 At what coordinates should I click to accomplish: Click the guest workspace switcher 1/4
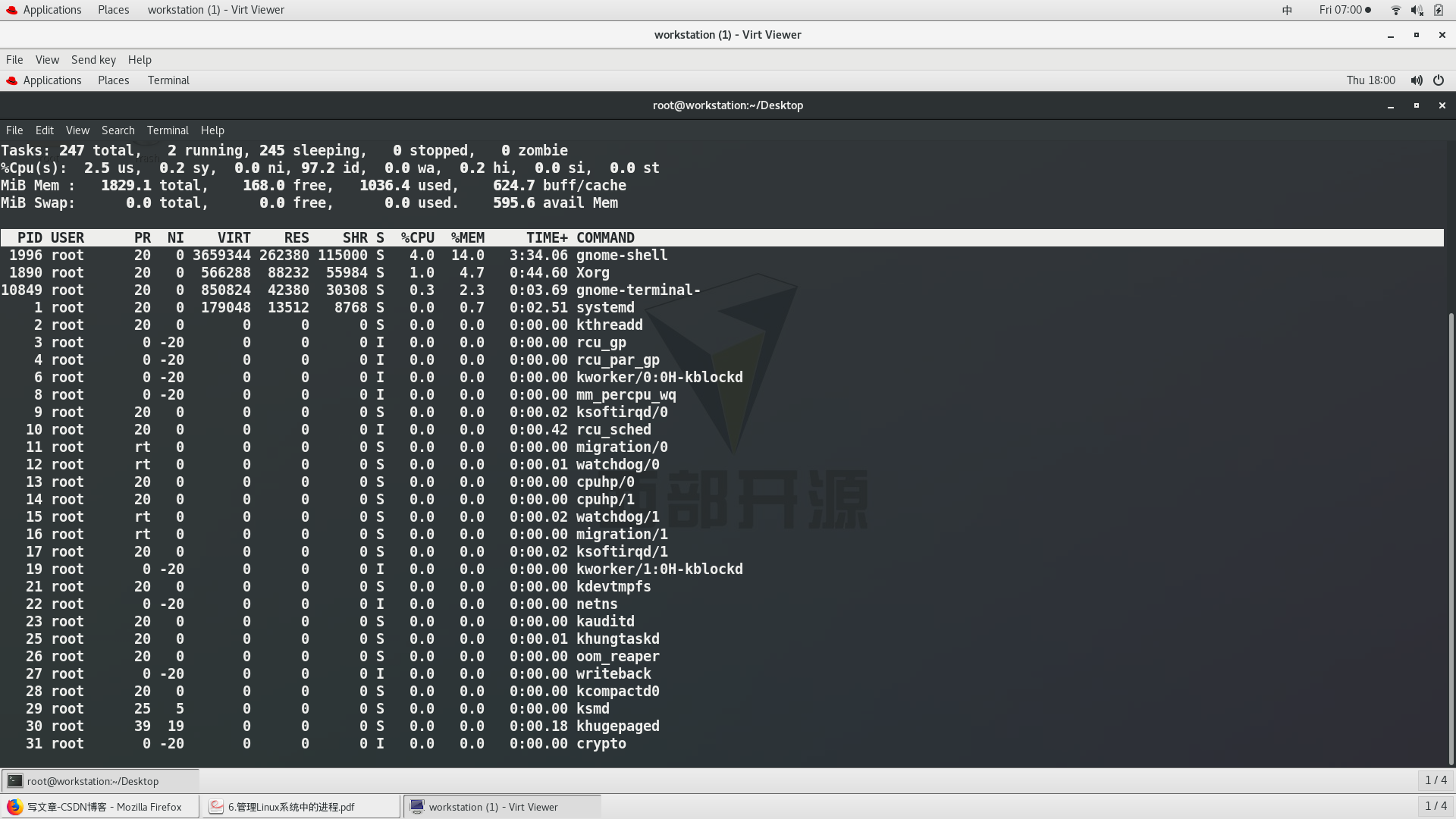(1436, 780)
